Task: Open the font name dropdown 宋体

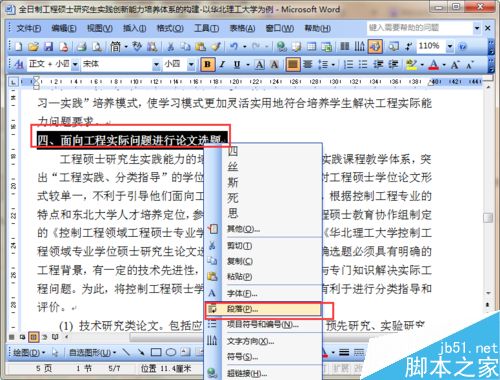Action: click(x=156, y=64)
